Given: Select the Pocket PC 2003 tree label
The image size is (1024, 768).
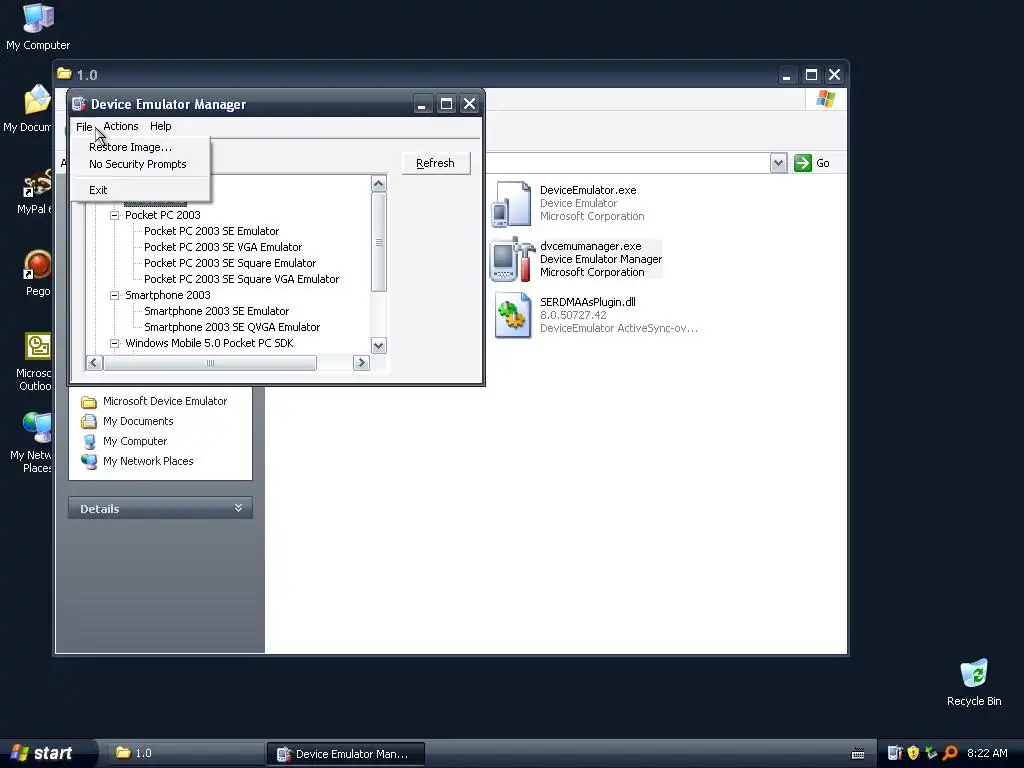Looking at the screenshot, I should tap(163, 215).
